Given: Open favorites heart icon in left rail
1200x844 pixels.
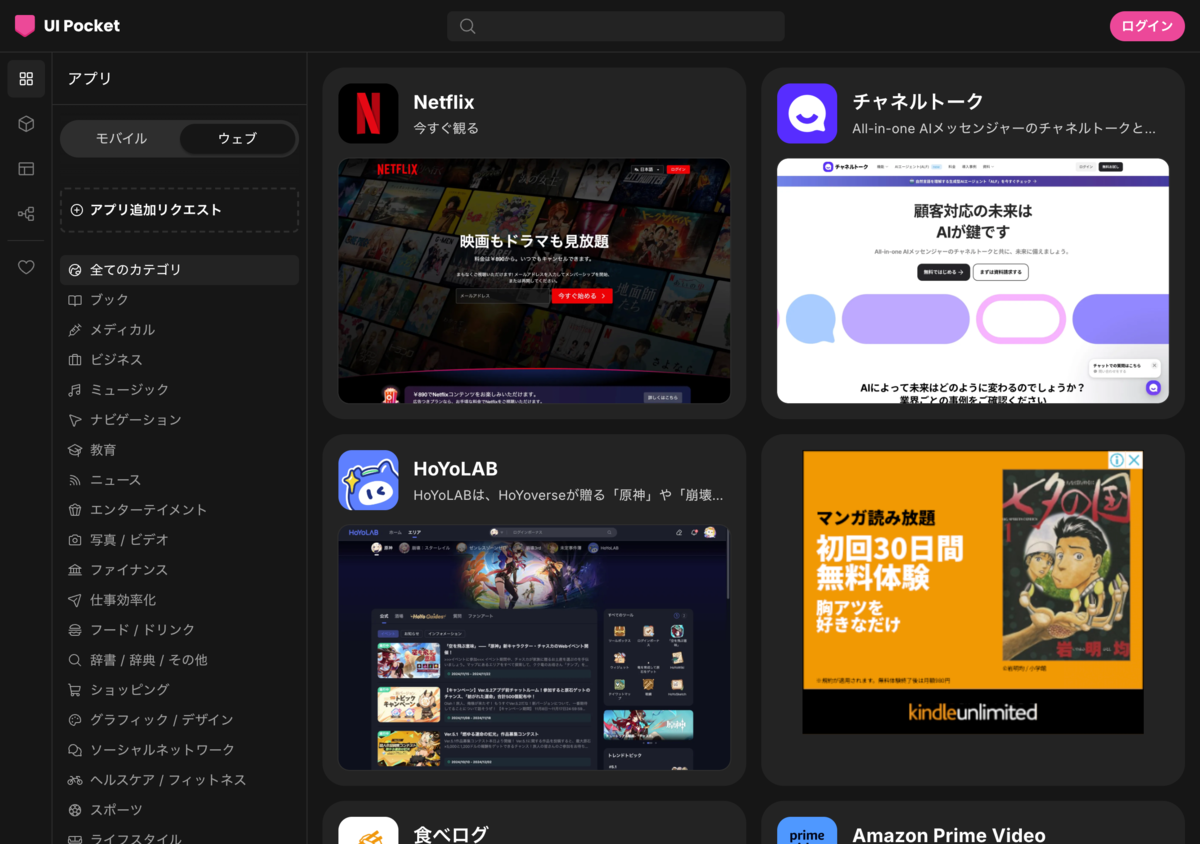Looking at the screenshot, I should tap(26, 267).
